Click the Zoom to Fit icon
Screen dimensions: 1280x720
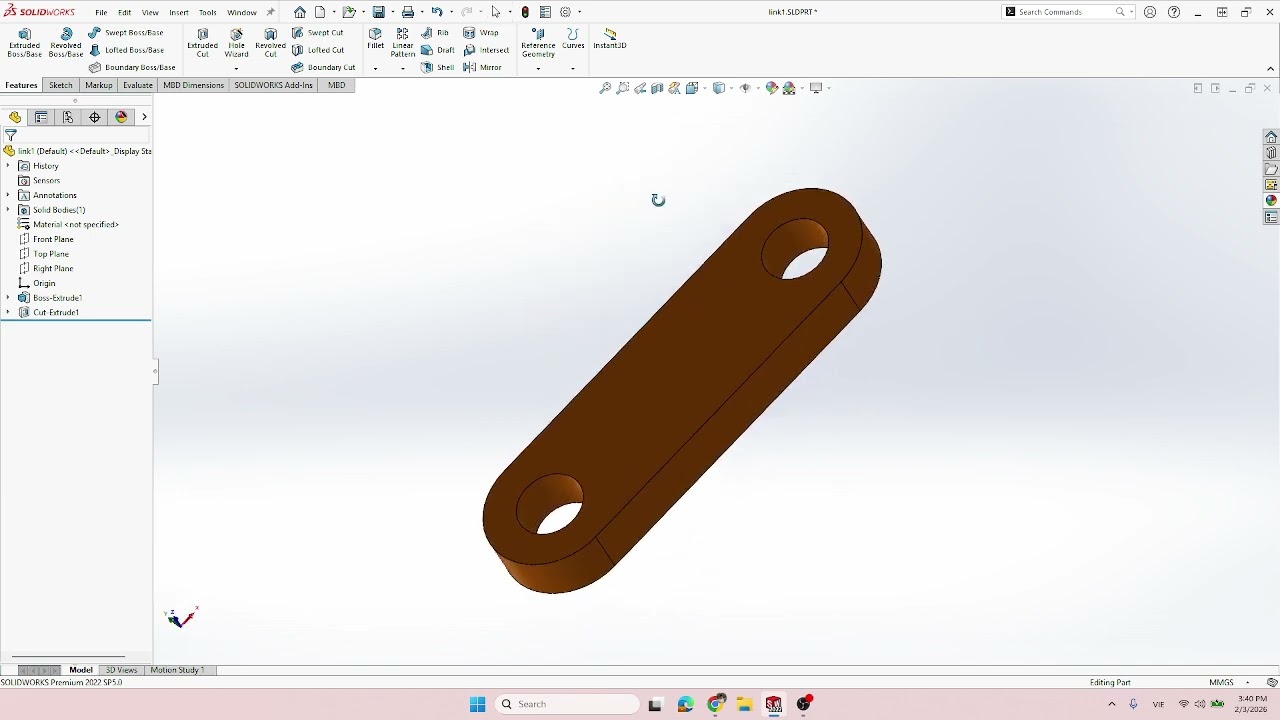(x=605, y=88)
